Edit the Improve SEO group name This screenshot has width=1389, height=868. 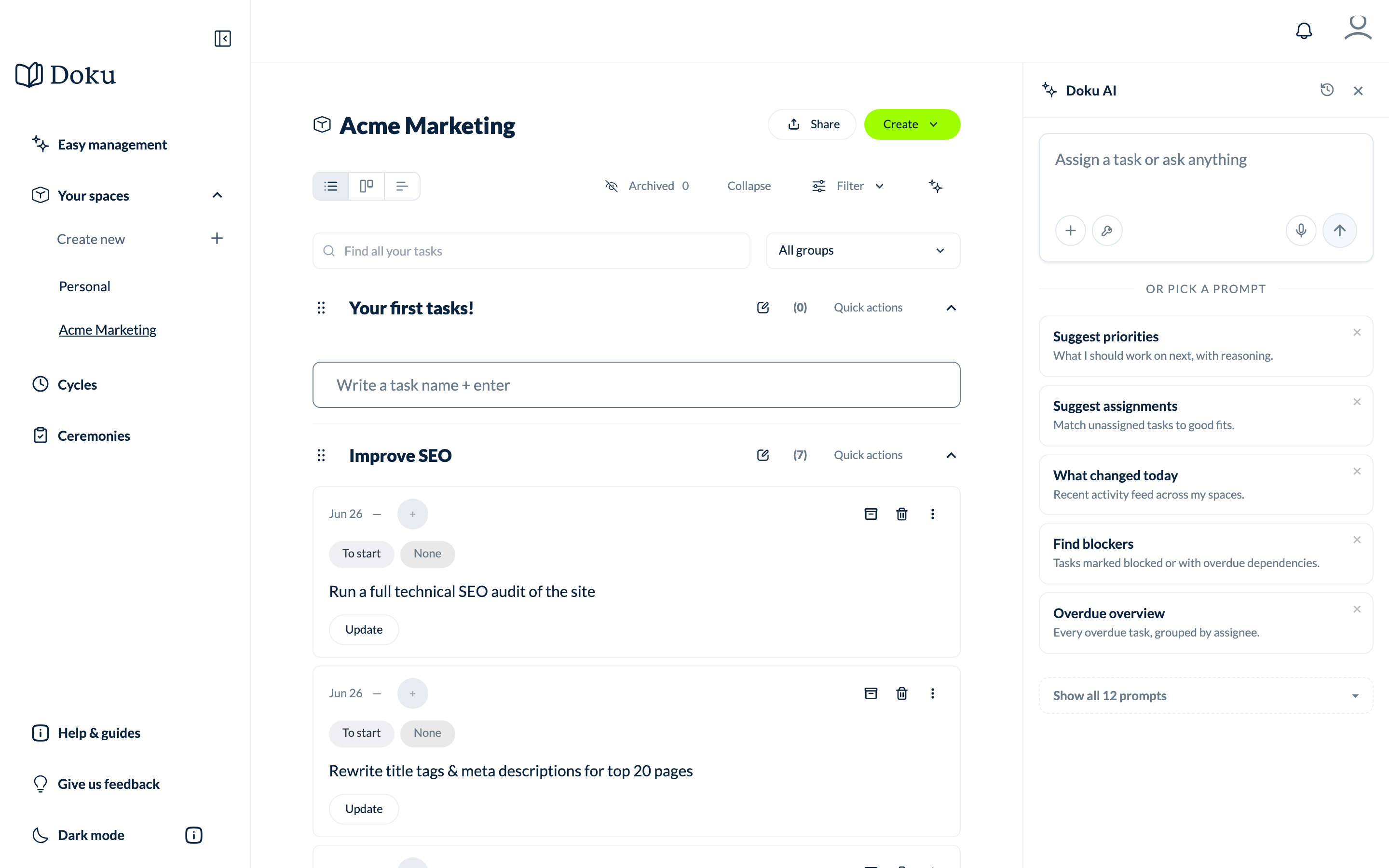tap(763, 455)
